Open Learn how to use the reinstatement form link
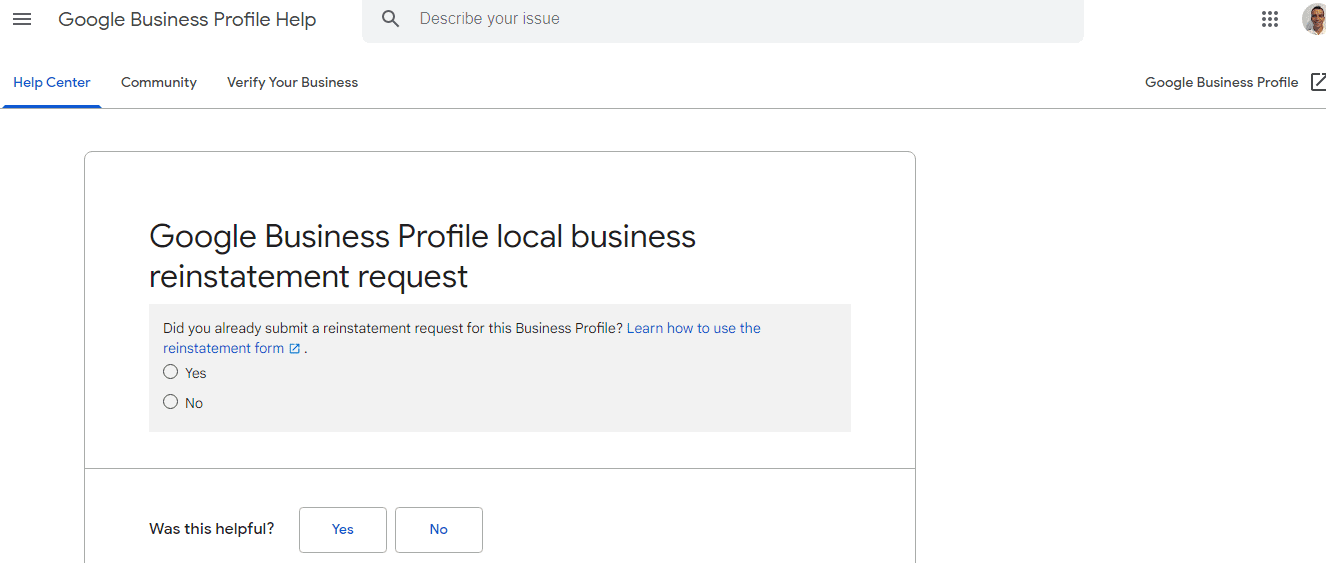 462,338
